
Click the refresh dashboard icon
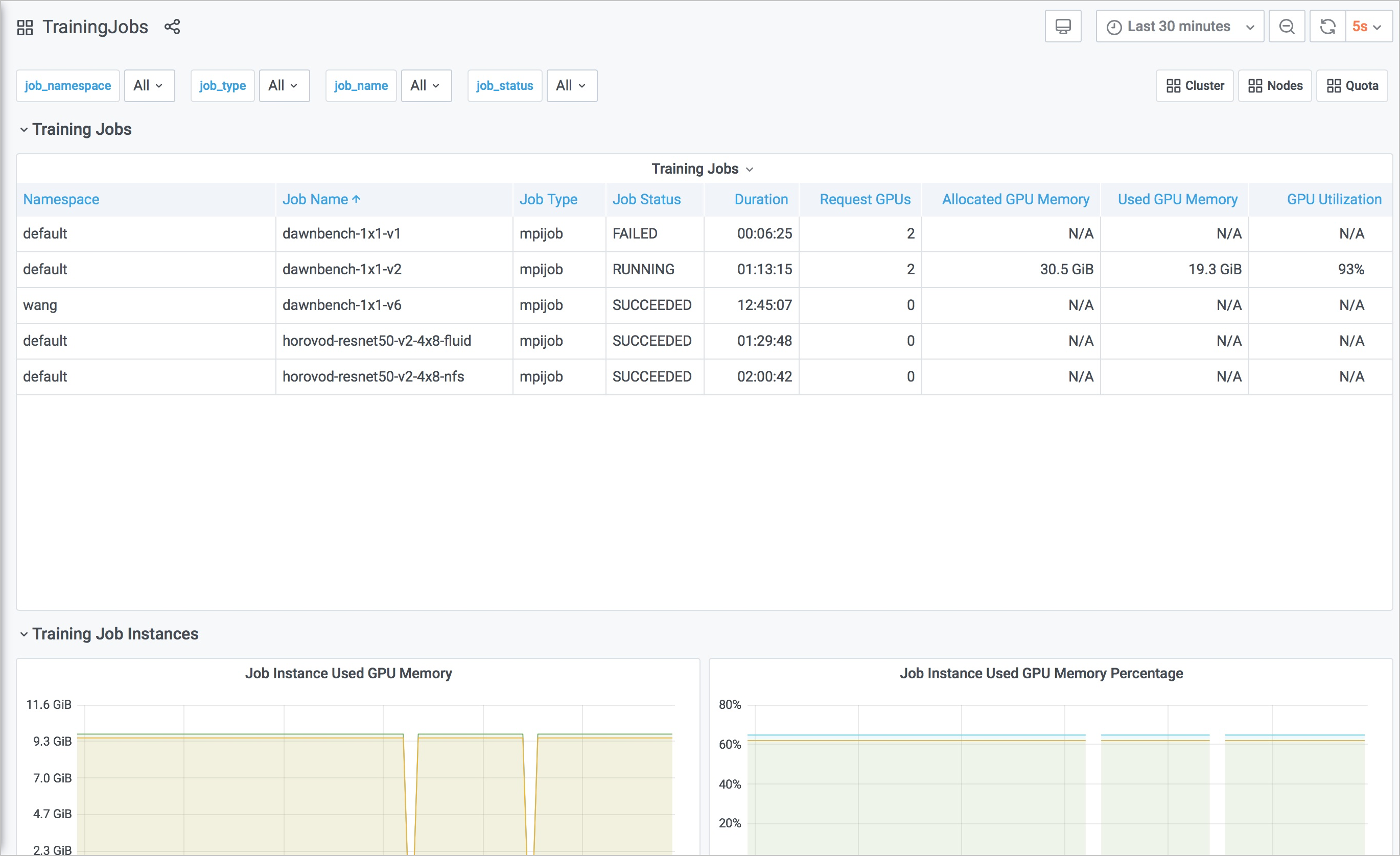point(1327,27)
